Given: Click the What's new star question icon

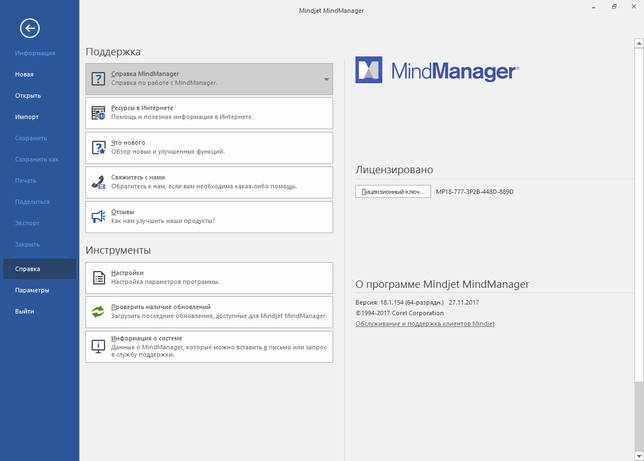Looking at the screenshot, I should 98,148.
